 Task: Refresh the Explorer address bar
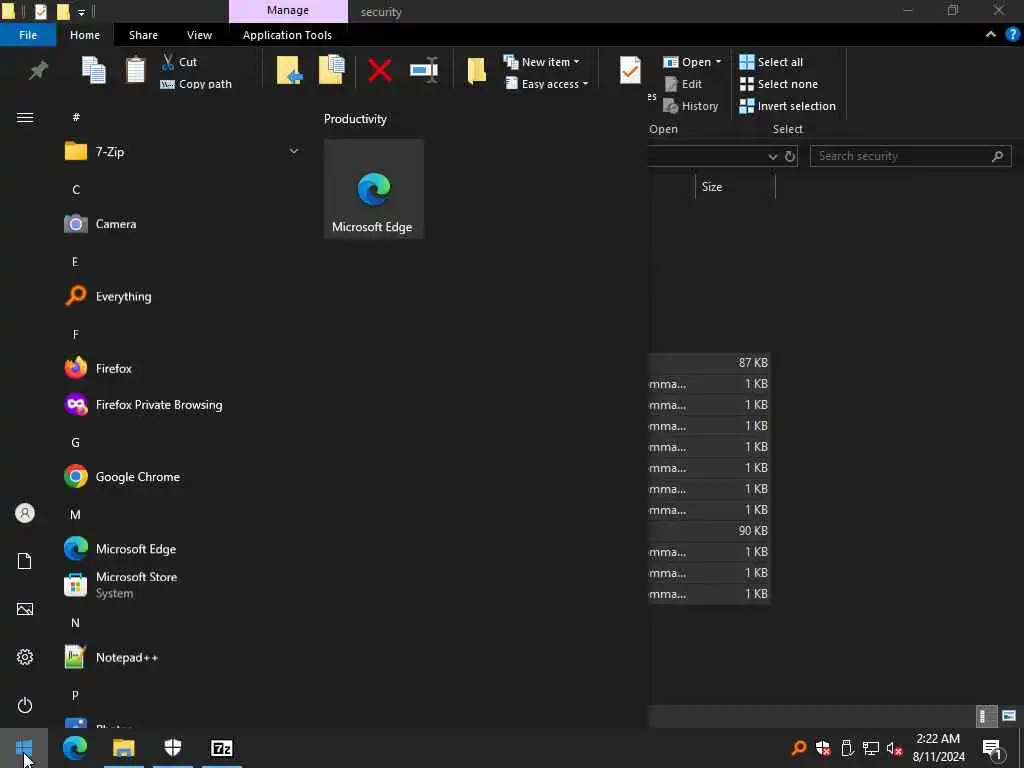tap(790, 156)
